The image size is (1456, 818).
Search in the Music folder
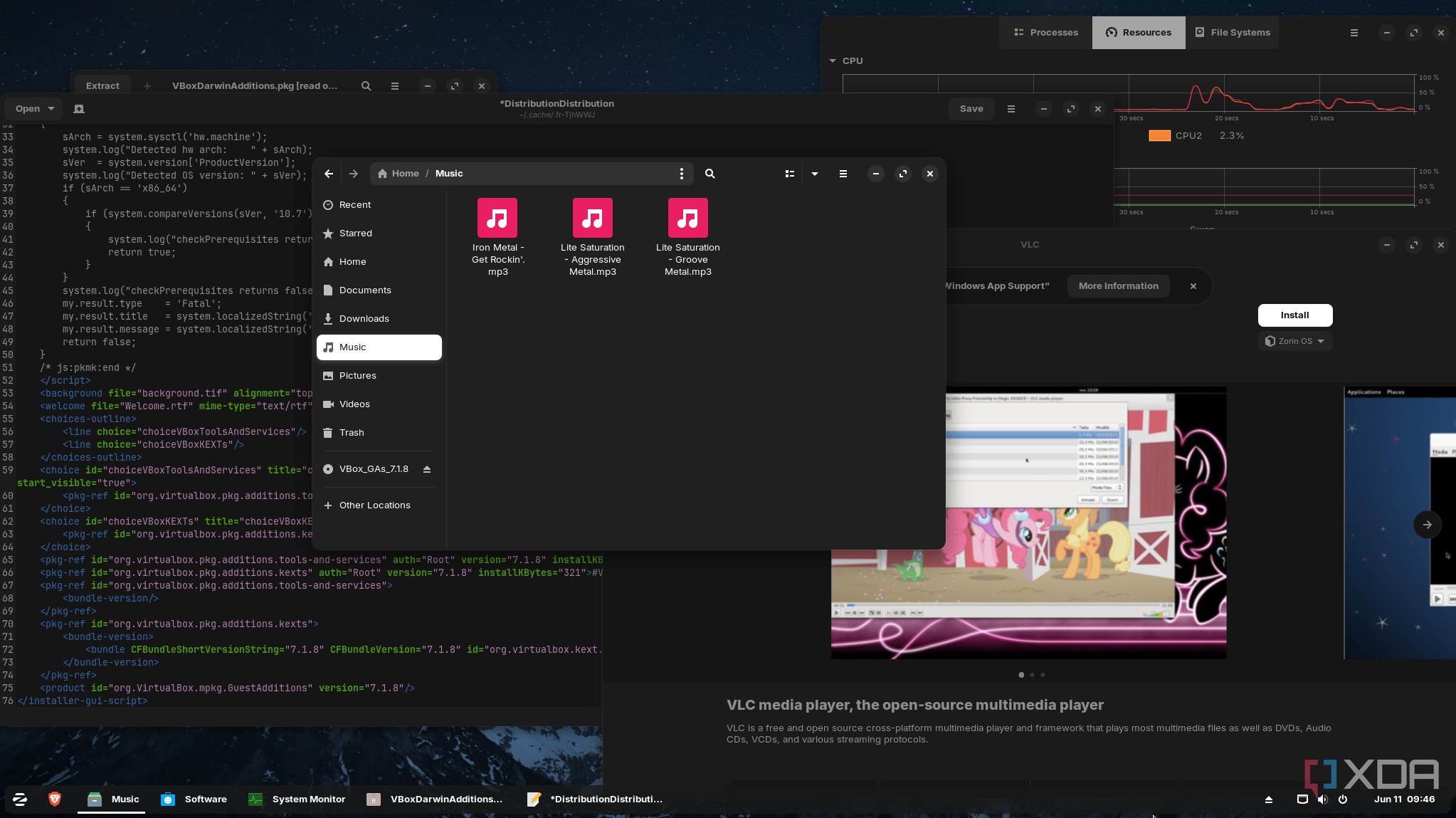pos(709,174)
